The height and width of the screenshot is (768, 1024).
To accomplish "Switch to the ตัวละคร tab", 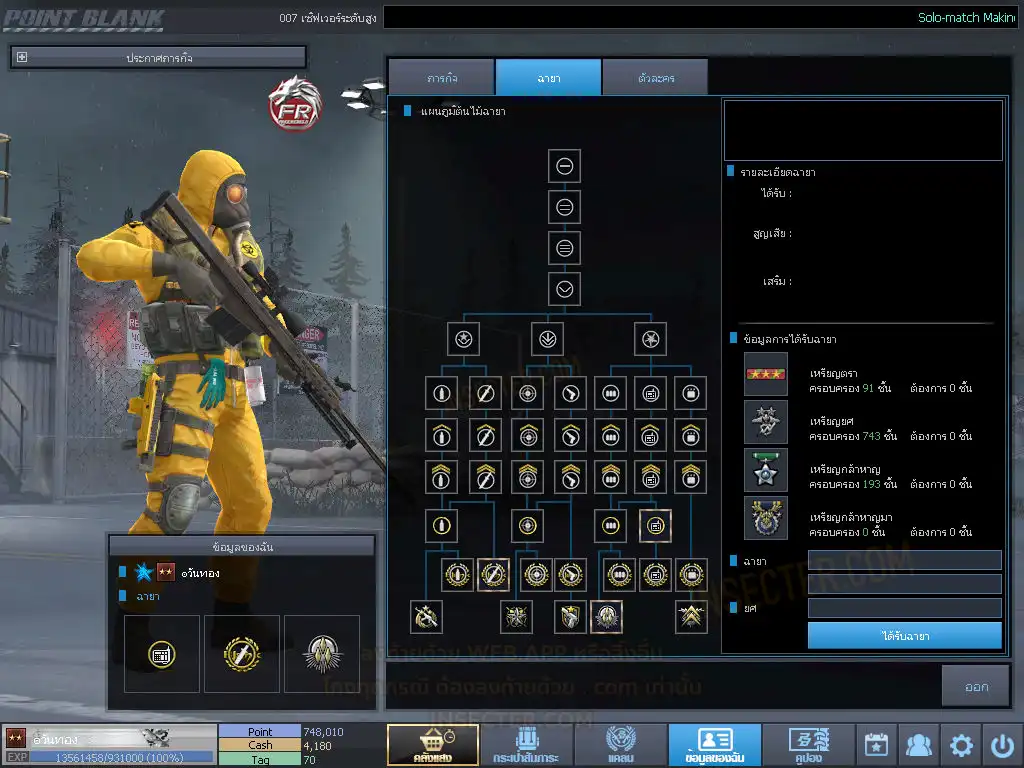I will point(655,77).
